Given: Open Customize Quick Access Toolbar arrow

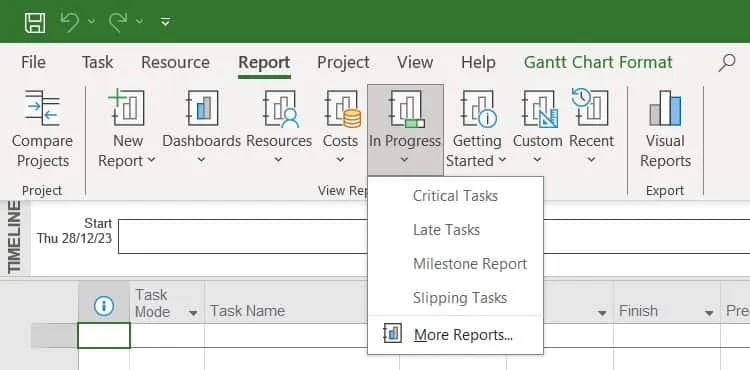Looking at the screenshot, I should 165,22.
